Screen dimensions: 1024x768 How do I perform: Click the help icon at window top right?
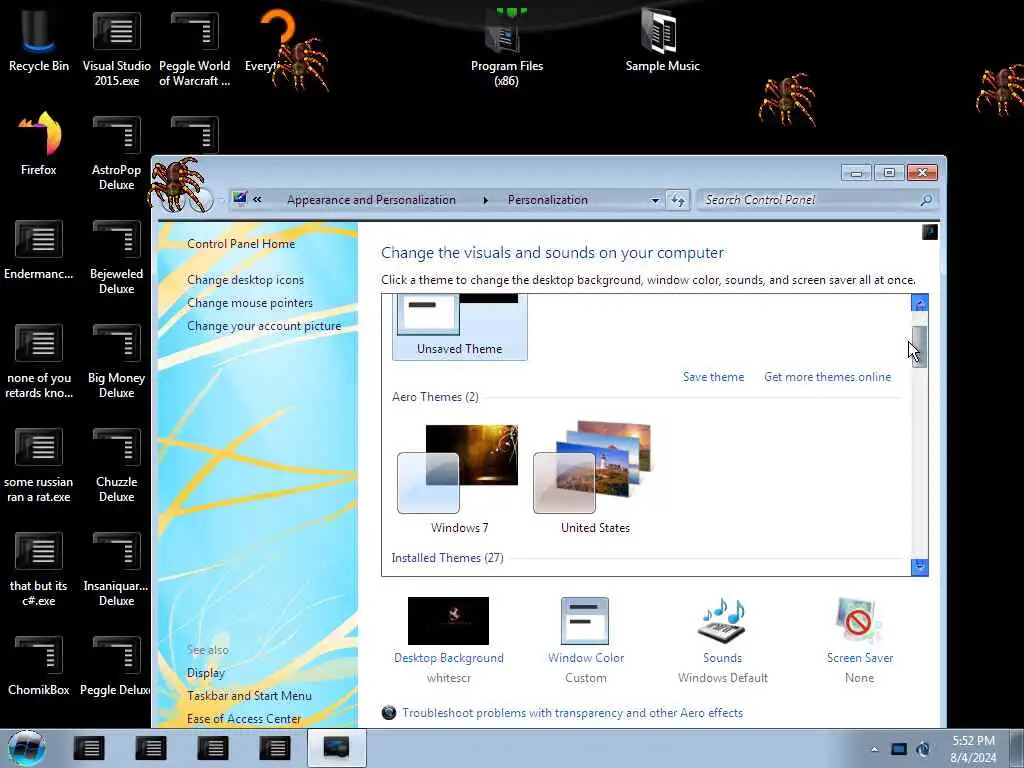(929, 232)
